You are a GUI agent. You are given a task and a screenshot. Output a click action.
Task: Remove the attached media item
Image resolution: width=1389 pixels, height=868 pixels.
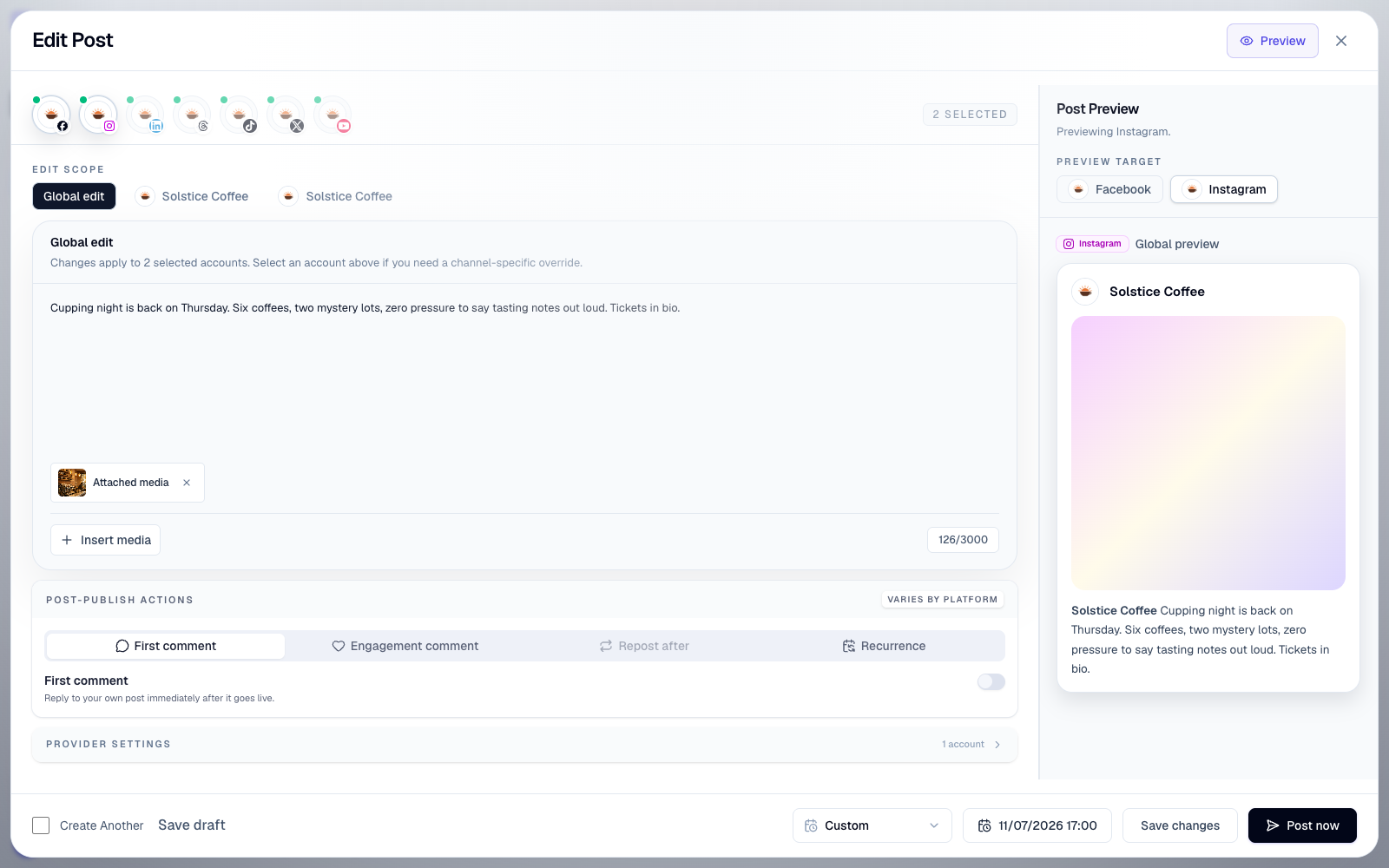(x=187, y=483)
